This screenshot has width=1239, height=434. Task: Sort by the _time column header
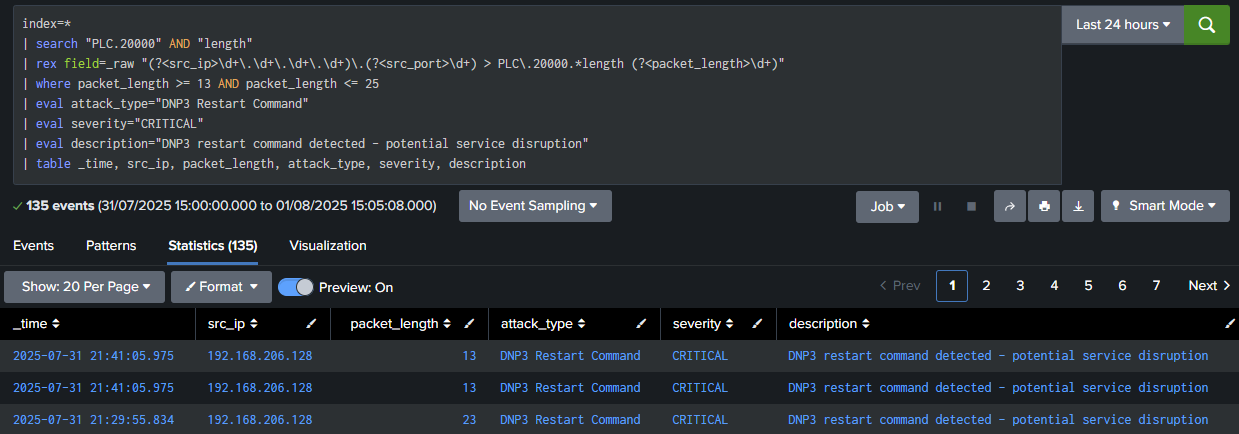(36, 324)
